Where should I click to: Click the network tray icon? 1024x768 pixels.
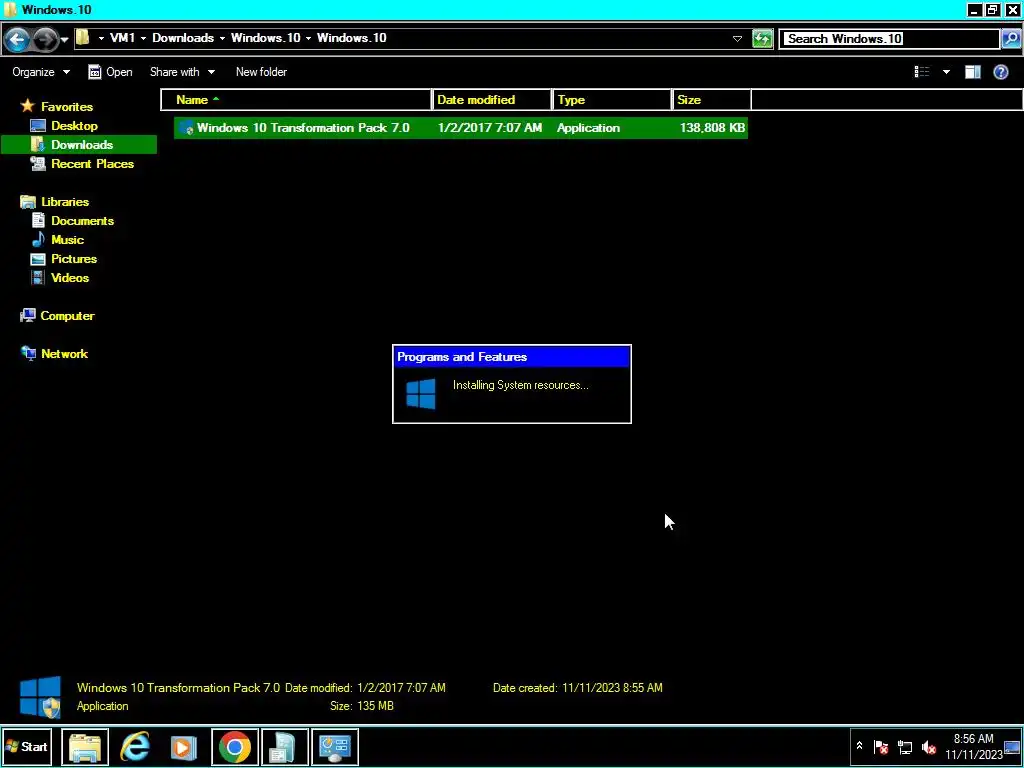[905, 746]
